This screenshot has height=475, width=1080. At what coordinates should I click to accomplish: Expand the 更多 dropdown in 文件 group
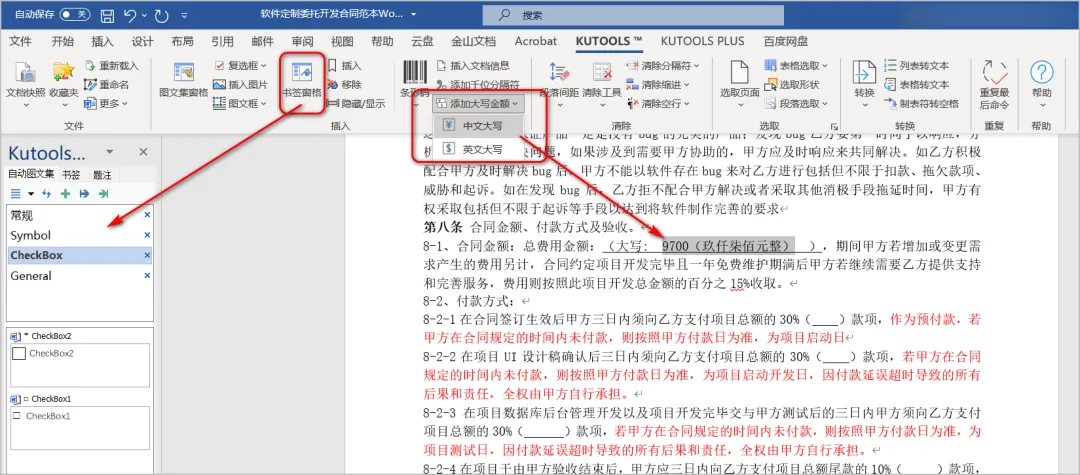[x=107, y=103]
